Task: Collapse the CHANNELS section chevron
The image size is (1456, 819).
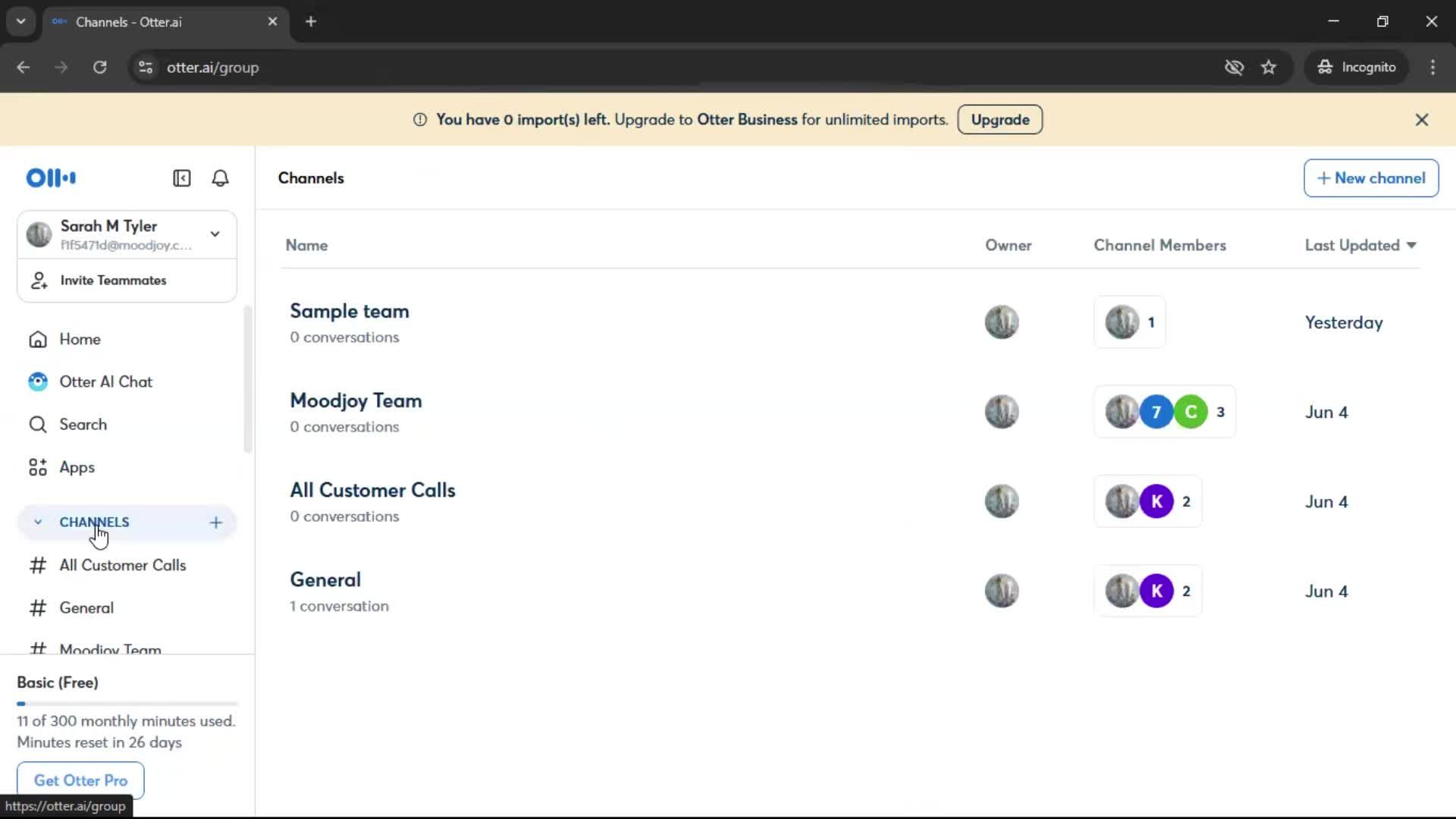Action: pos(38,522)
